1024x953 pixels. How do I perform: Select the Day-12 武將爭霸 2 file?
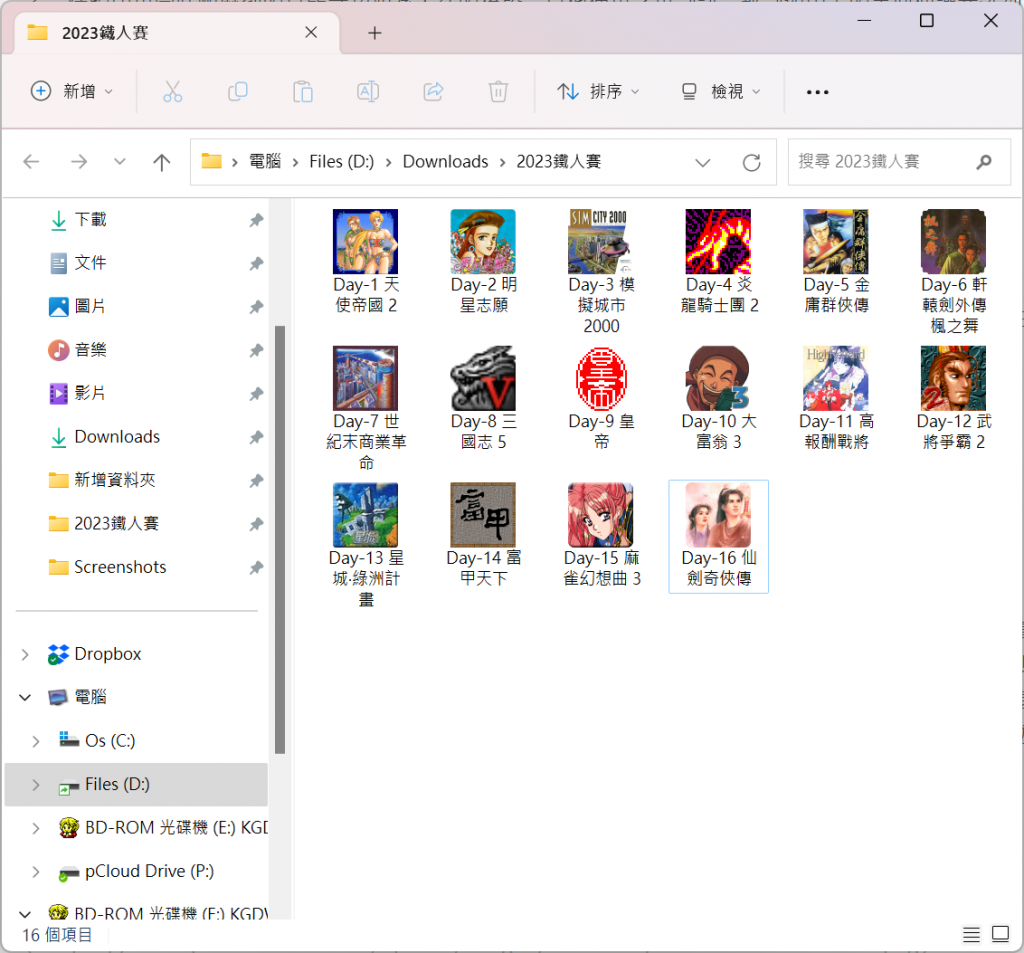[x=953, y=398]
